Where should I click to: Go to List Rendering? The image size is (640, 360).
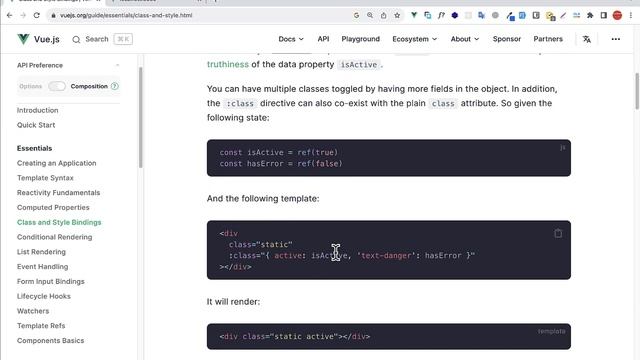41,252
